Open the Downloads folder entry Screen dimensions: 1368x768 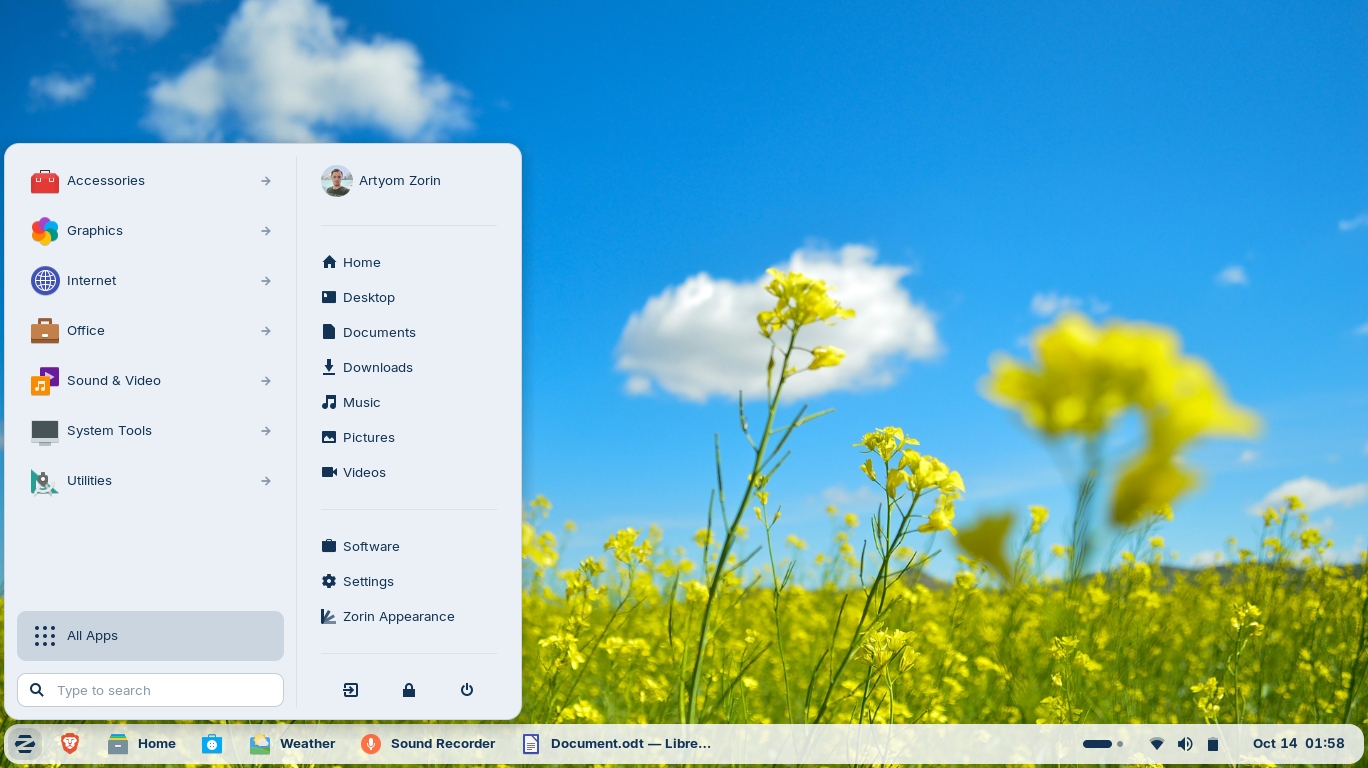pyautogui.click(x=377, y=367)
